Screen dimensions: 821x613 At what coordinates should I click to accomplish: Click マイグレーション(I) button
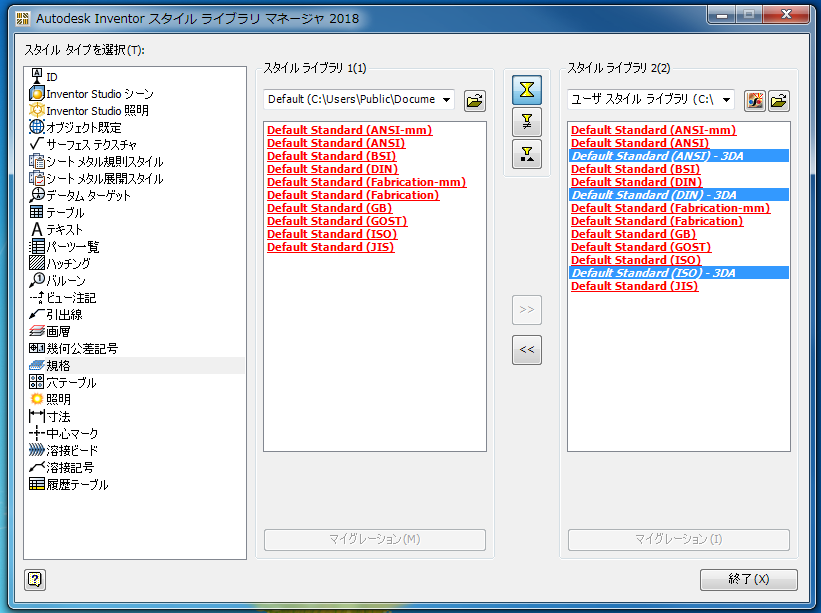pyautogui.click(x=679, y=539)
